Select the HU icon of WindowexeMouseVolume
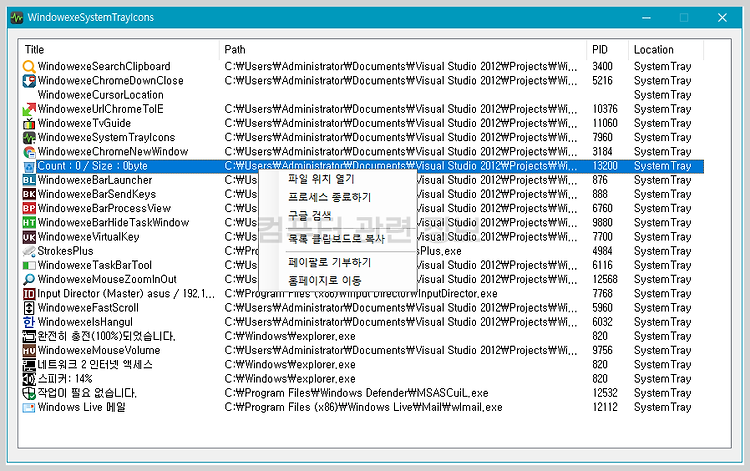 29,351
